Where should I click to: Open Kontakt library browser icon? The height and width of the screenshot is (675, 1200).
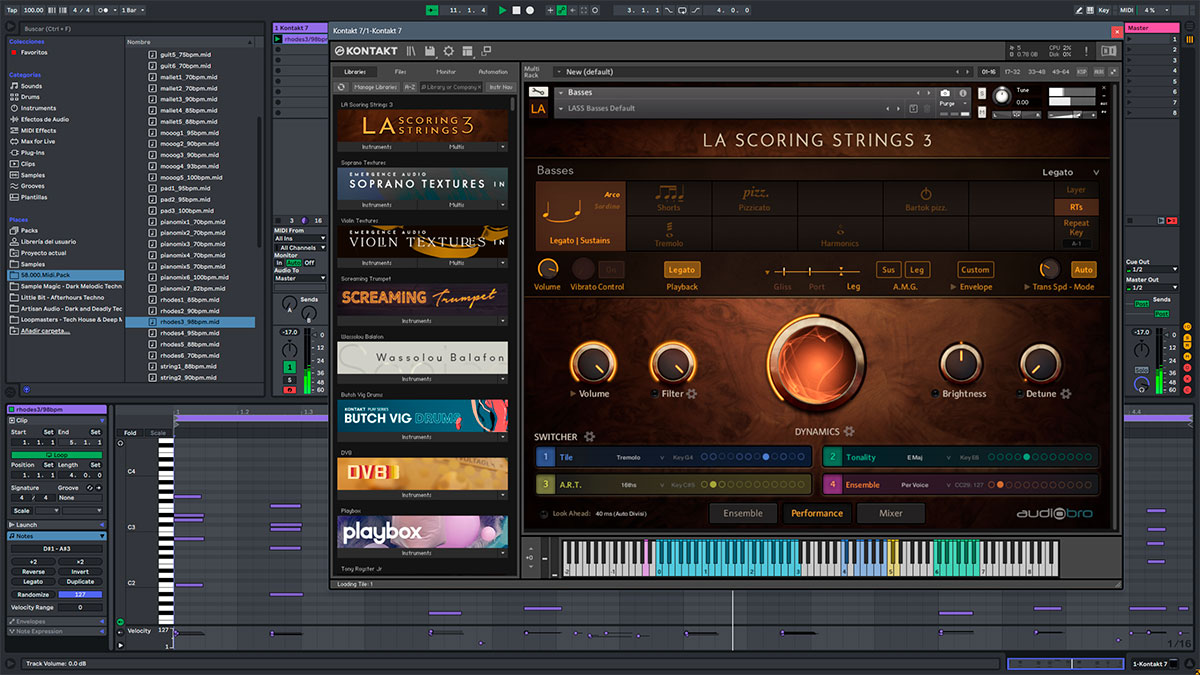[410, 51]
